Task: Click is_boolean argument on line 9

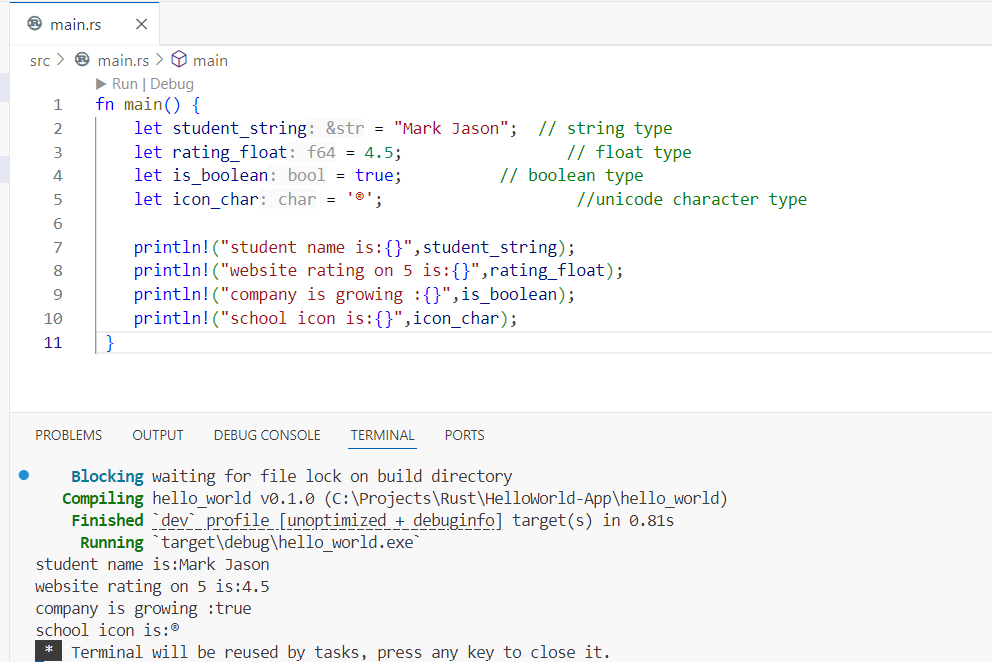Action: [509, 295]
